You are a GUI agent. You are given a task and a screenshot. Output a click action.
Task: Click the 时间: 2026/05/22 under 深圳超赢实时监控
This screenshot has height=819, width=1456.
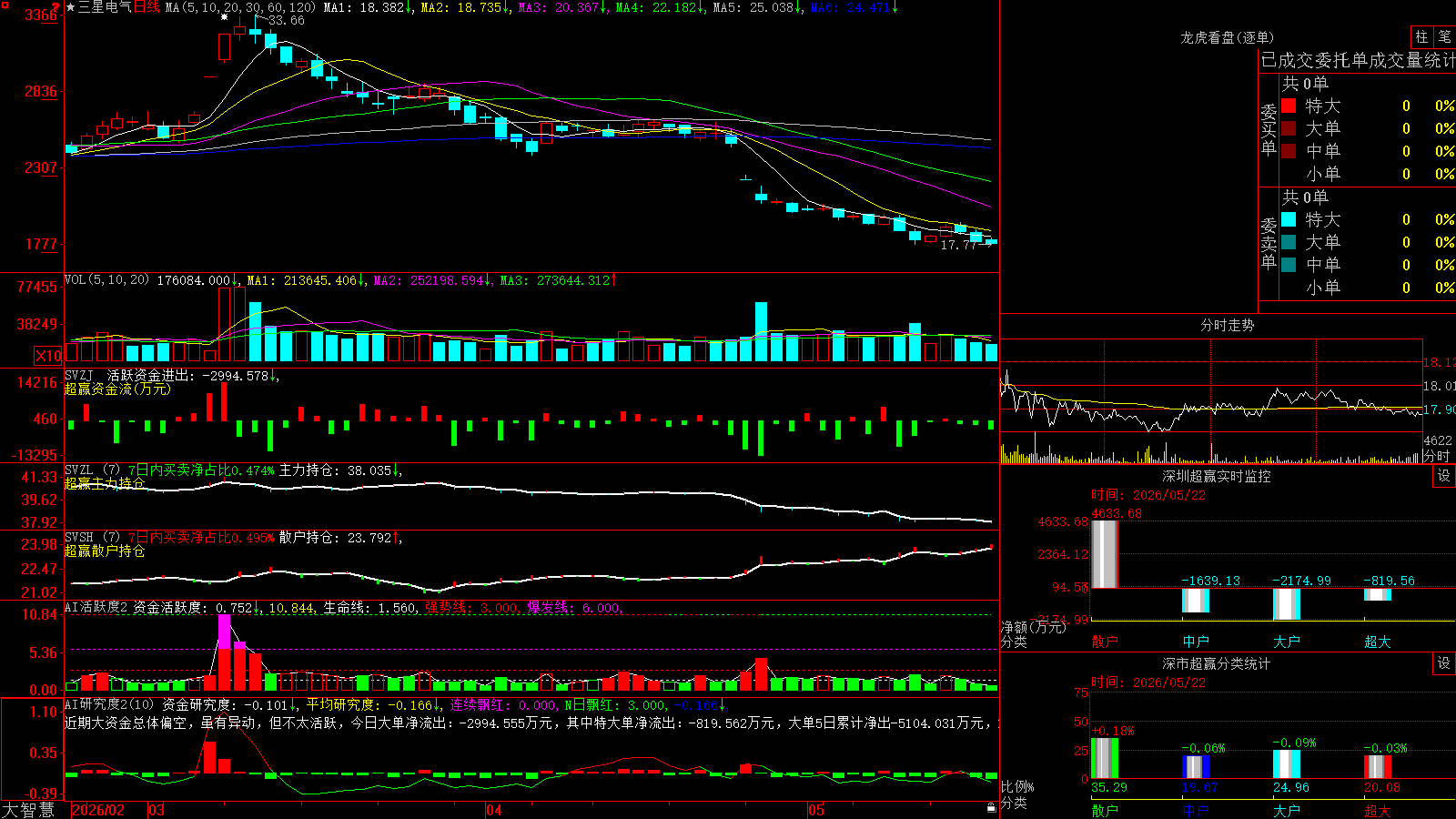click(1148, 495)
